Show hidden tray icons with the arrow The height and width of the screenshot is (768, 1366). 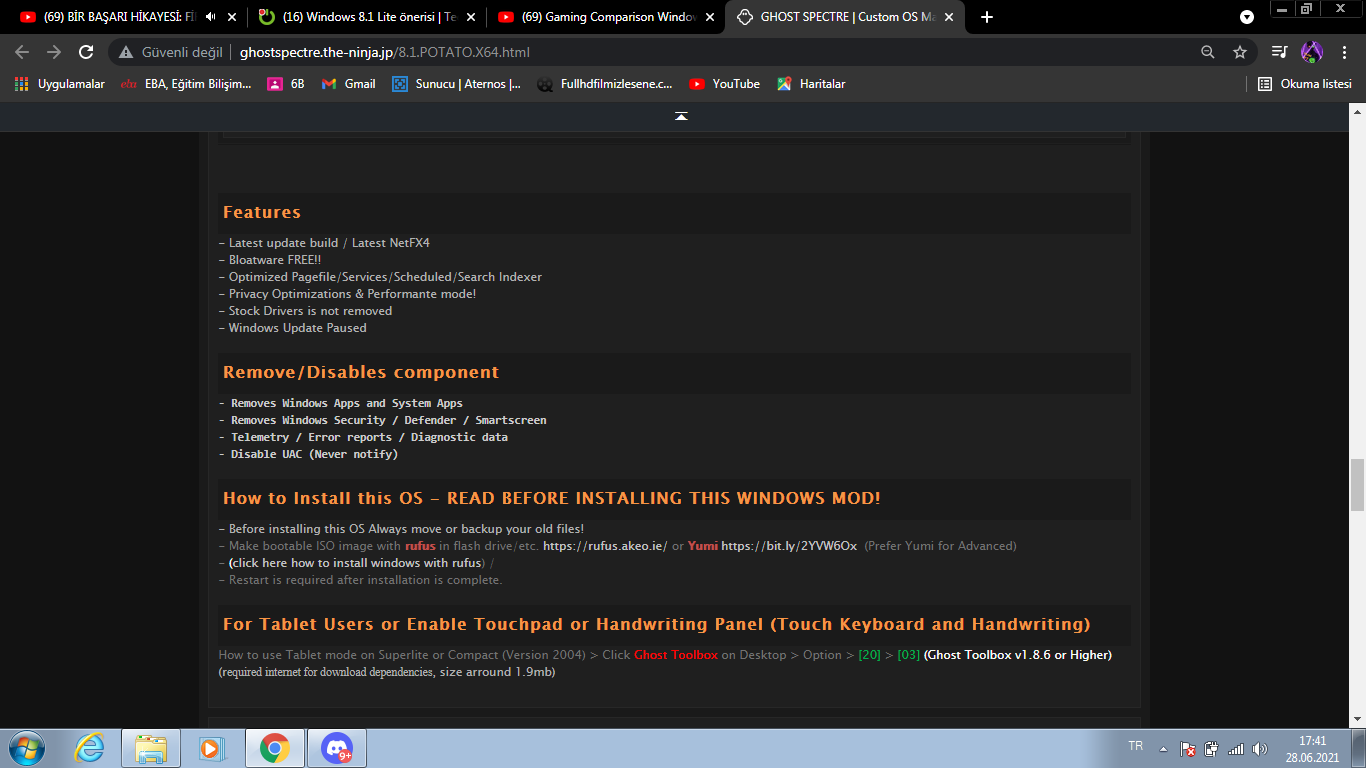pyautogui.click(x=1163, y=748)
